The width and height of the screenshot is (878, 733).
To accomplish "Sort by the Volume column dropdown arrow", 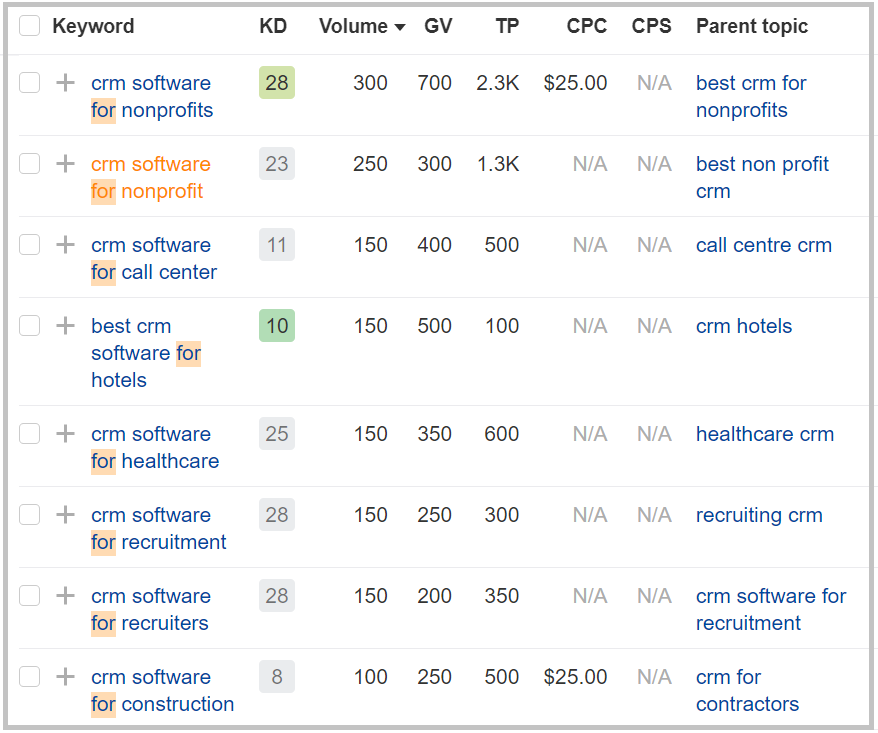I will click(401, 27).
